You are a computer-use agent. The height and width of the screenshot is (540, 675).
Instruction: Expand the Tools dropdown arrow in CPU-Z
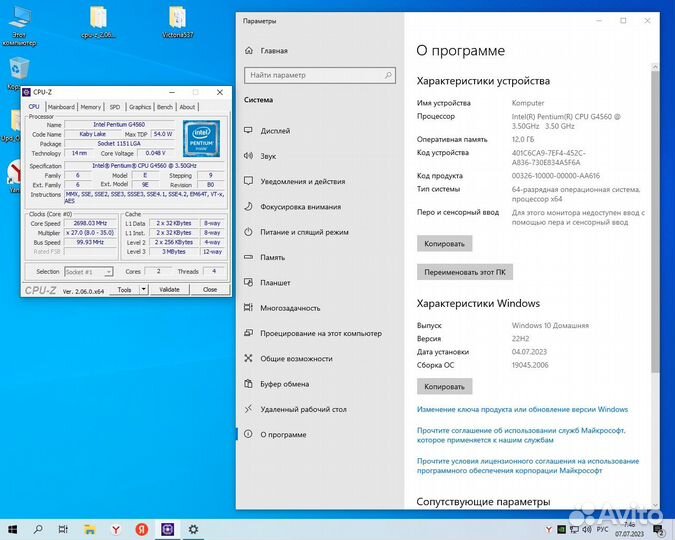[x=144, y=289]
